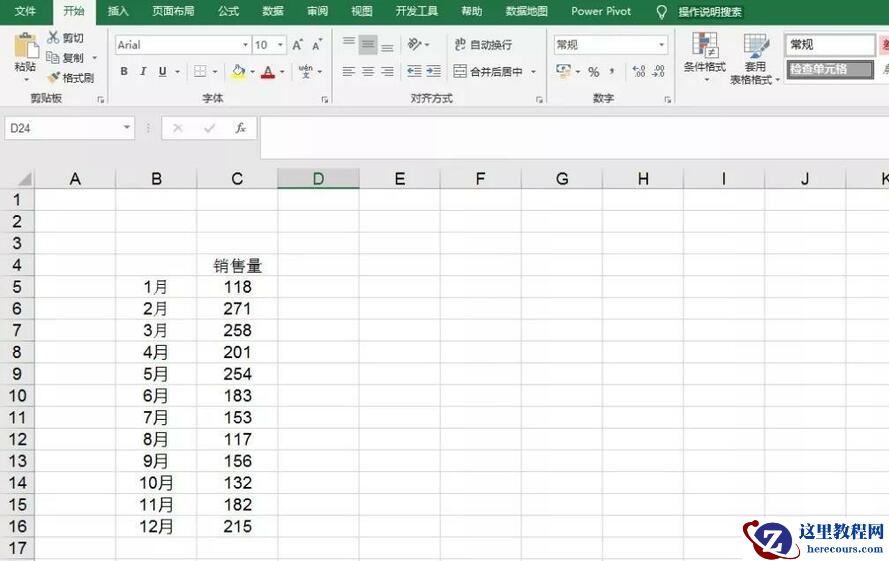Click the Insert Function fx button
Screen dimensions: 889x561
click(240, 128)
